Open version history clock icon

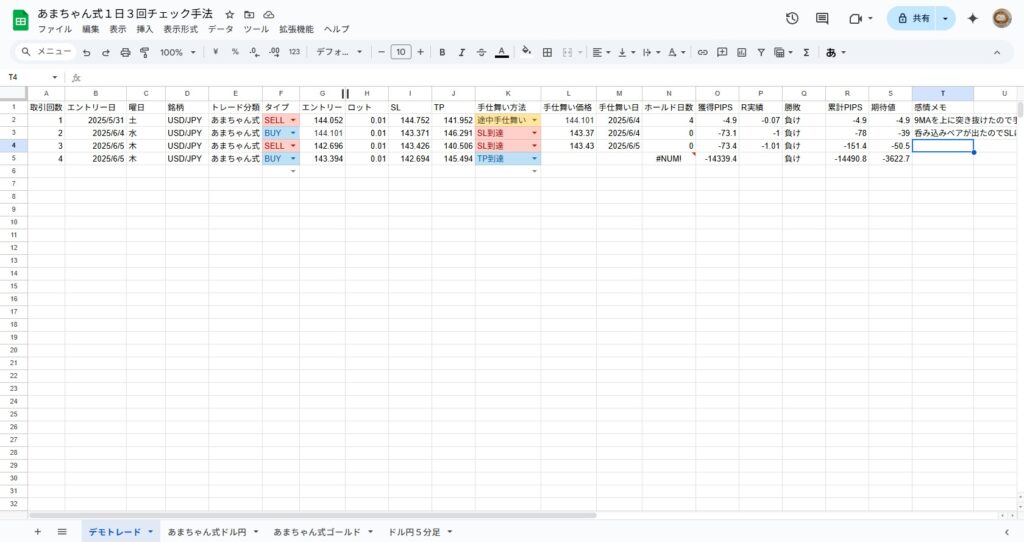(x=792, y=18)
